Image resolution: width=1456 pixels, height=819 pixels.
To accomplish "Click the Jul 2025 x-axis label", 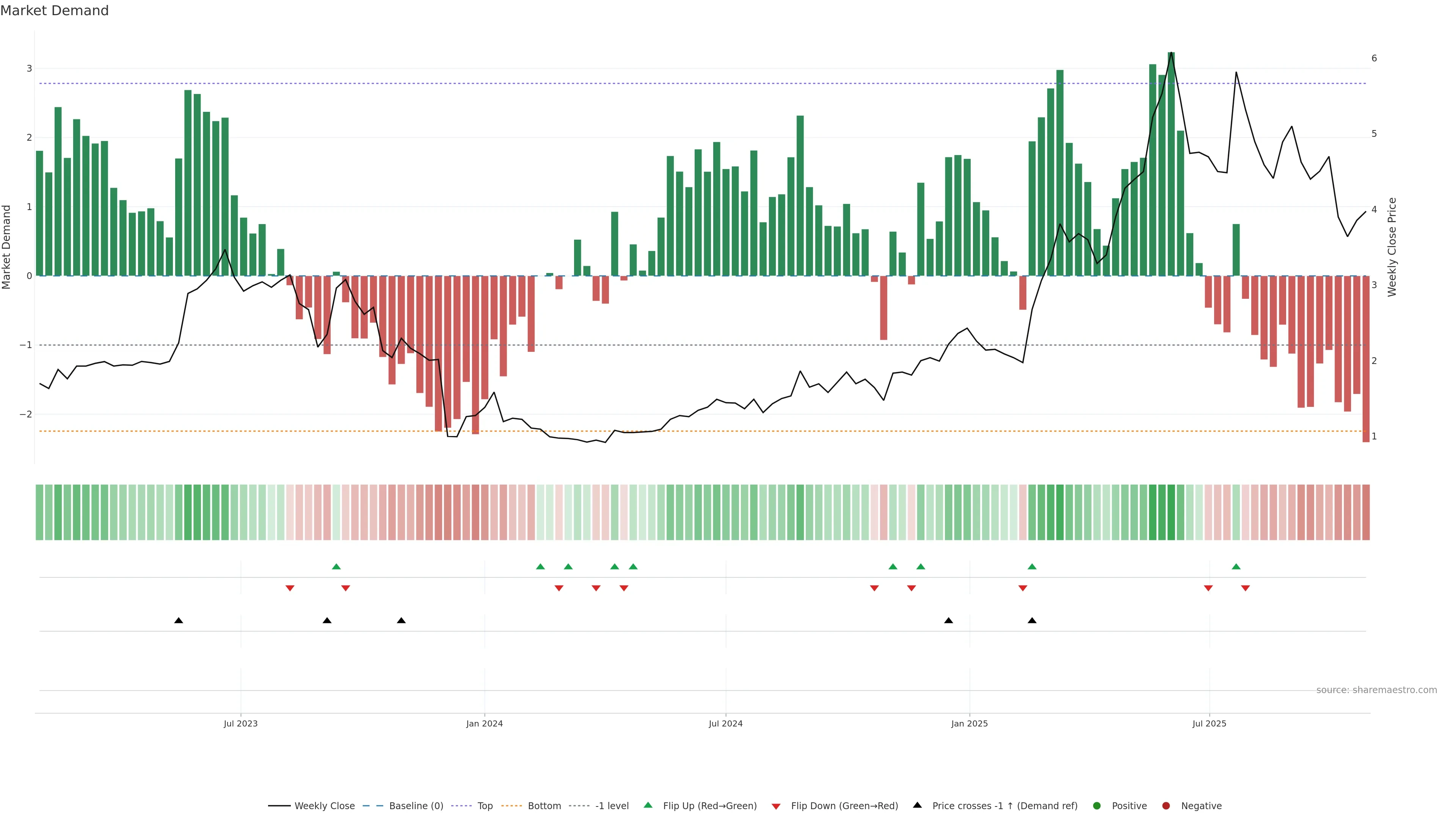I will click(1209, 723).
